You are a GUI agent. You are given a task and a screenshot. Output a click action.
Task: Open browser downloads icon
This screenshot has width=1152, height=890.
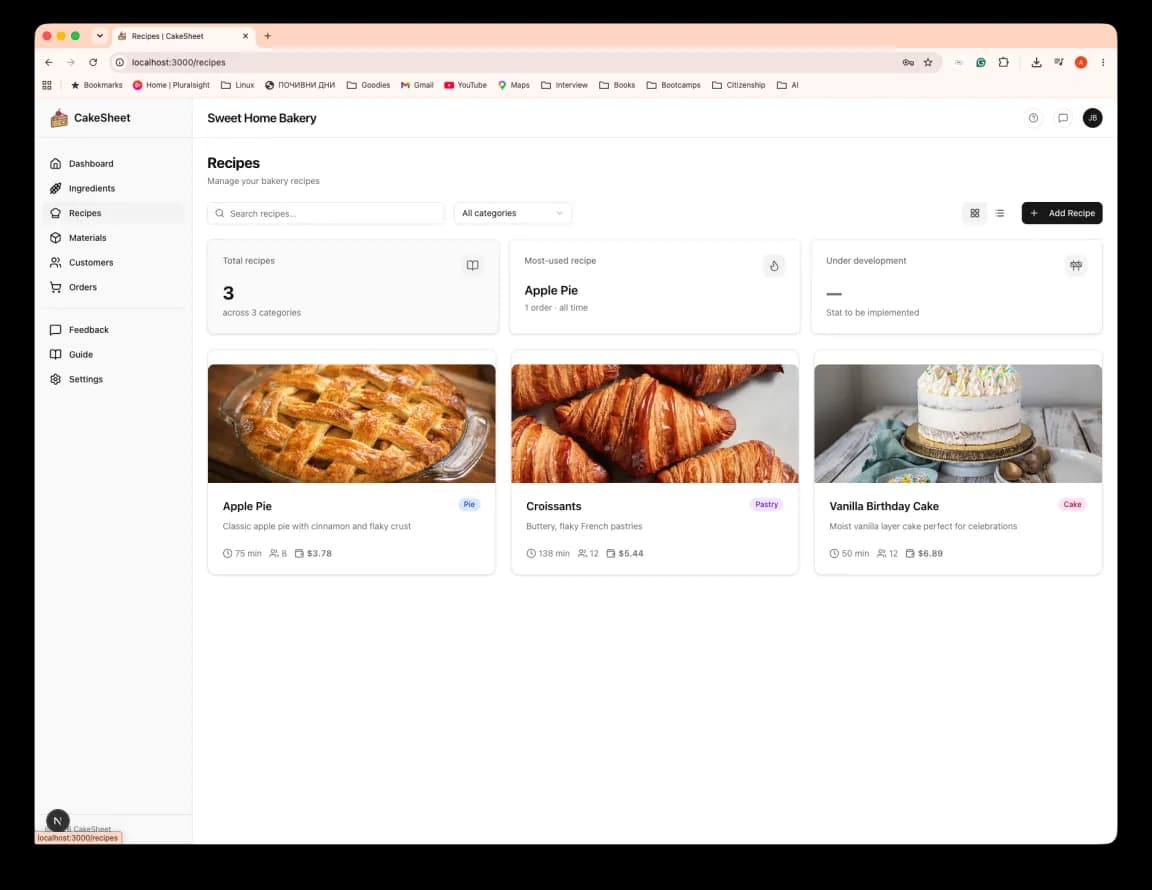[x=1036, y=62]
